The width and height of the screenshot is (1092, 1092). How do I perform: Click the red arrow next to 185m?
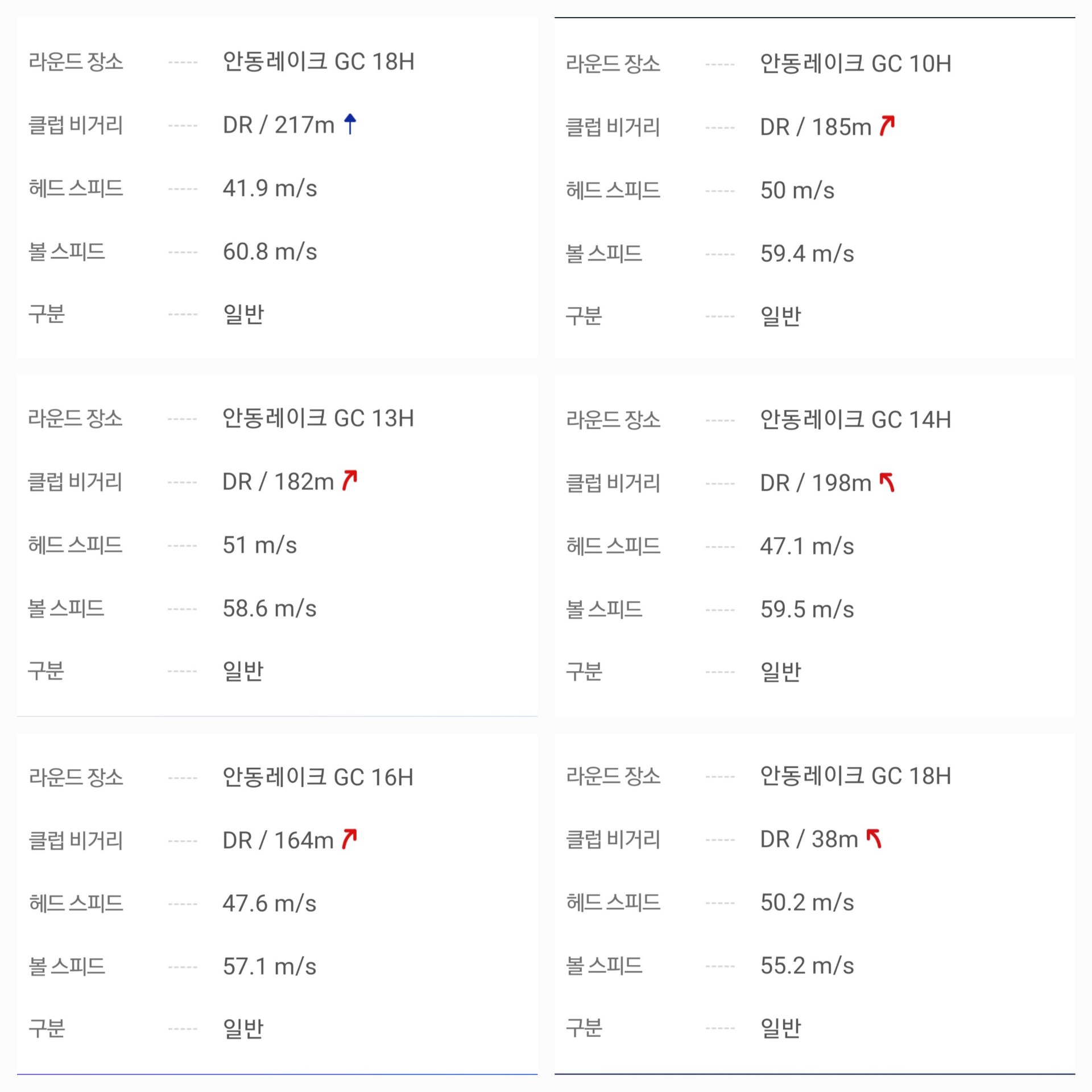click(x=887, y=126)
